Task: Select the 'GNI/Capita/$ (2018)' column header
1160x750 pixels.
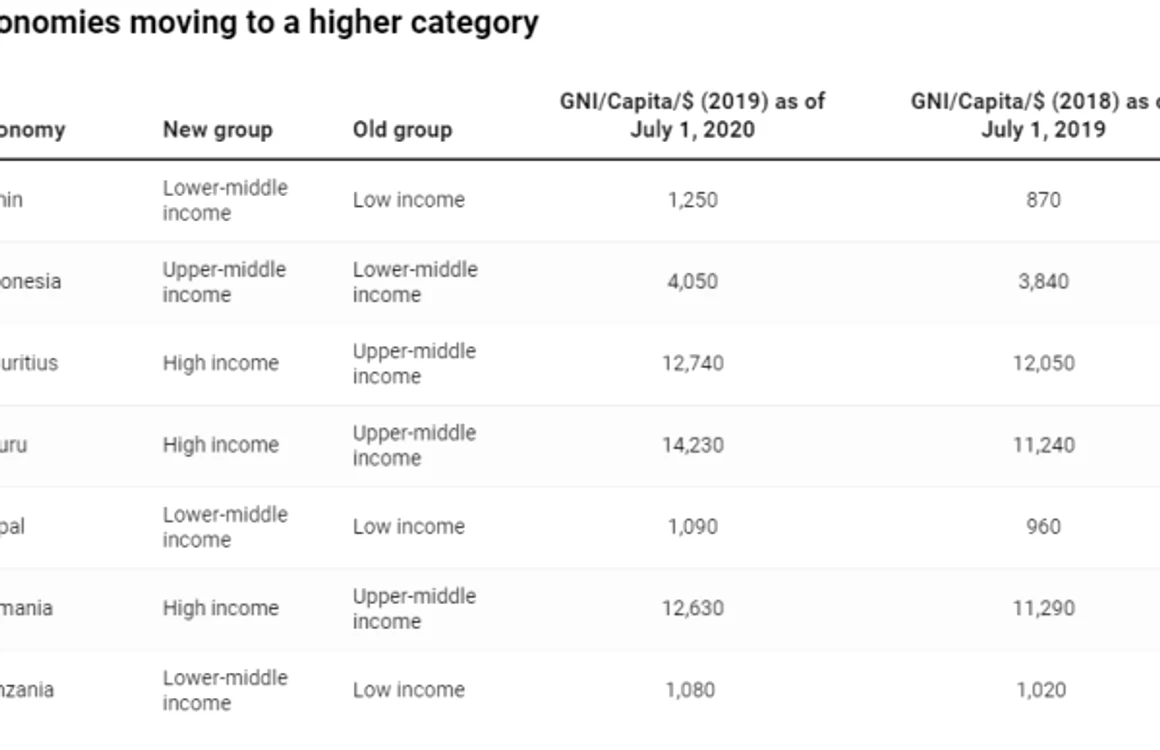Action: click(1035, 115)
